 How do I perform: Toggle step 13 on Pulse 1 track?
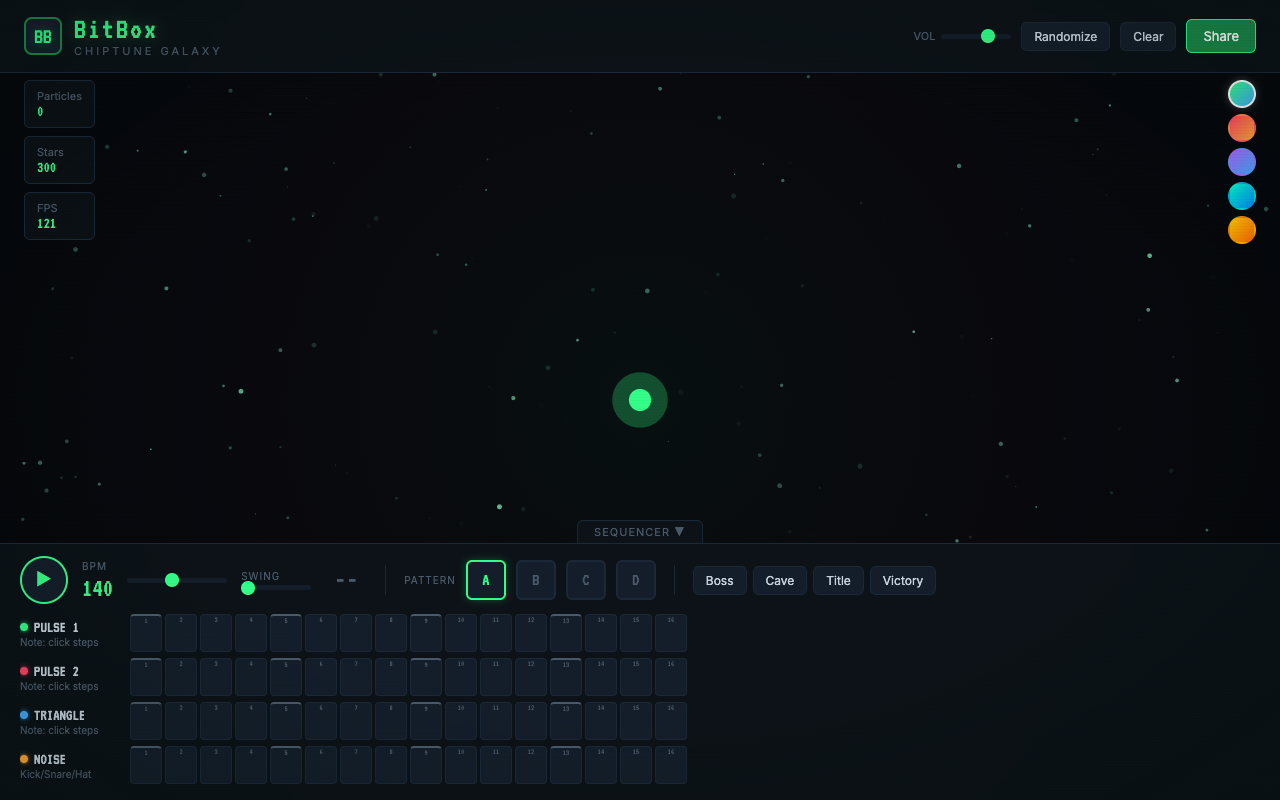click(x=566, y=633)
